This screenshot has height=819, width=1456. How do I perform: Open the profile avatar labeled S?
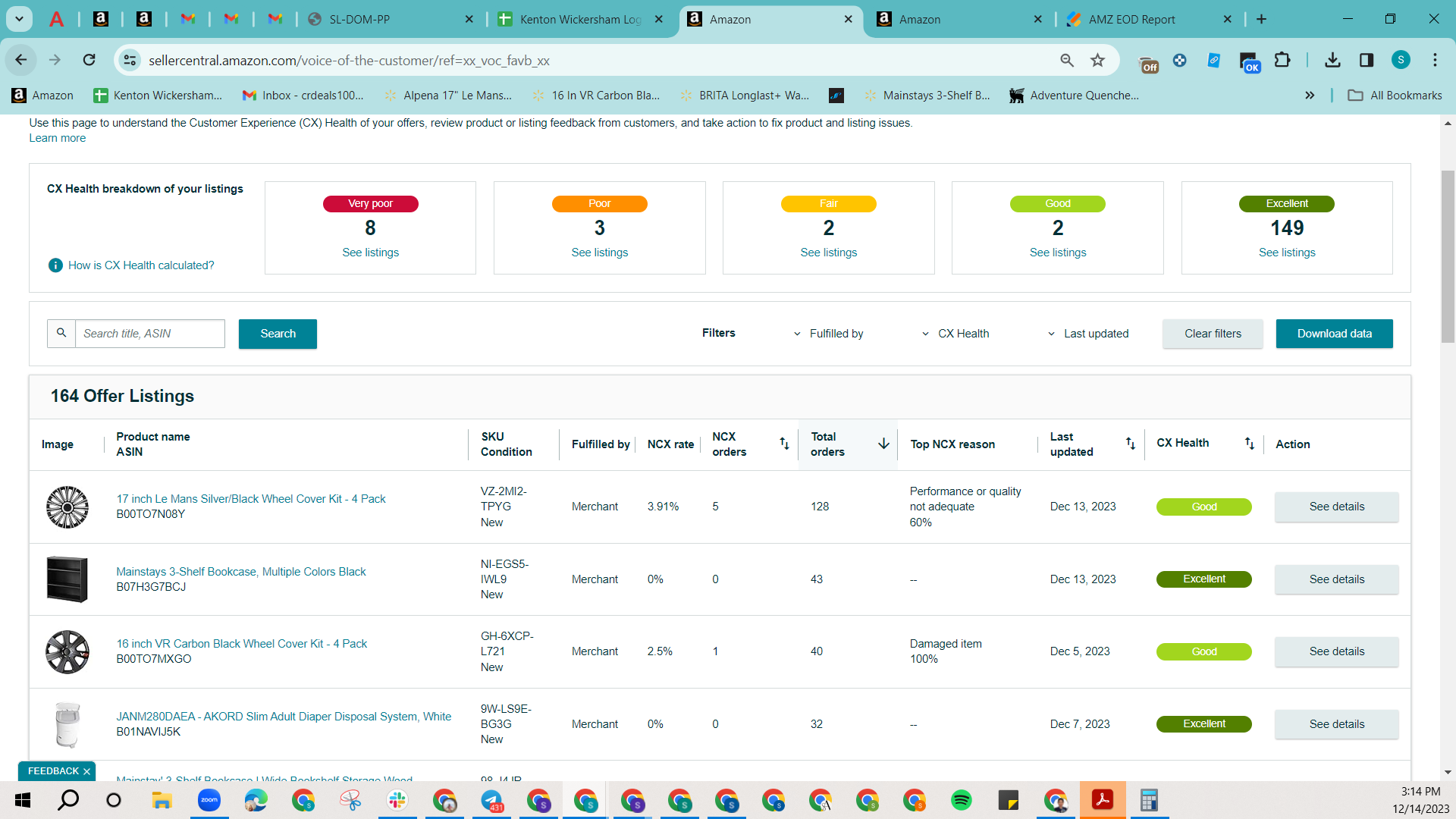click(1401, 60)
